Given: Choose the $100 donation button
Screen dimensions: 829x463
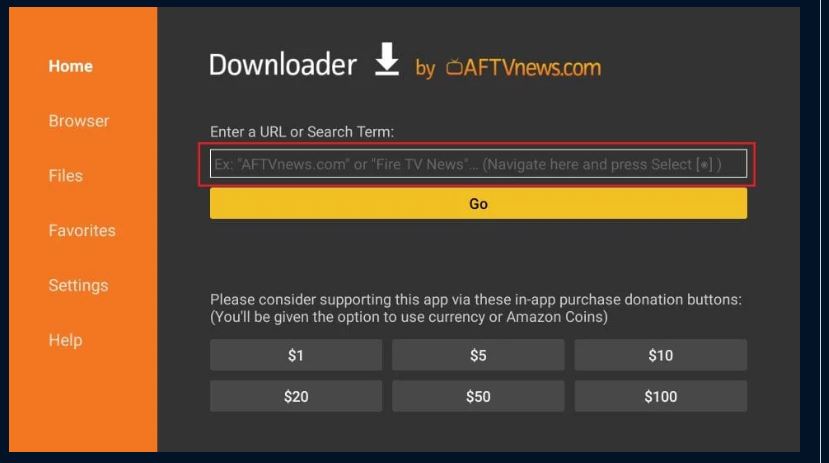Looking at the screenshot, I should pos(660,396).
